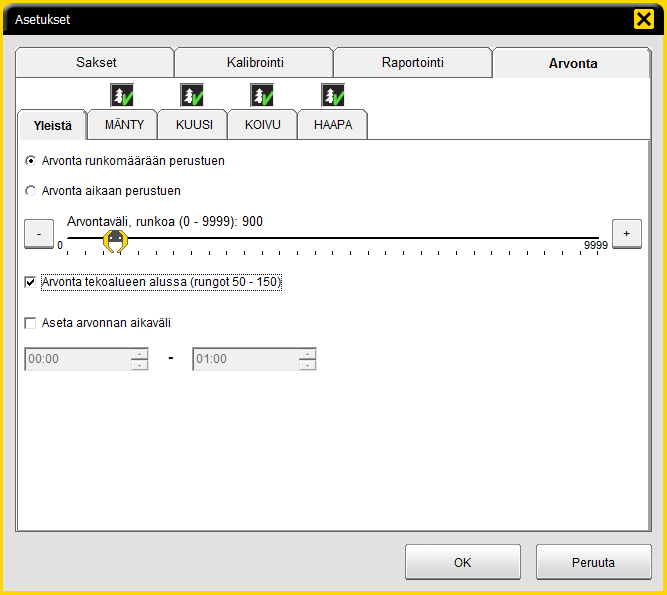
Task: Decrement the 01:00 time with down arrow
Action: tap(308, 365)
